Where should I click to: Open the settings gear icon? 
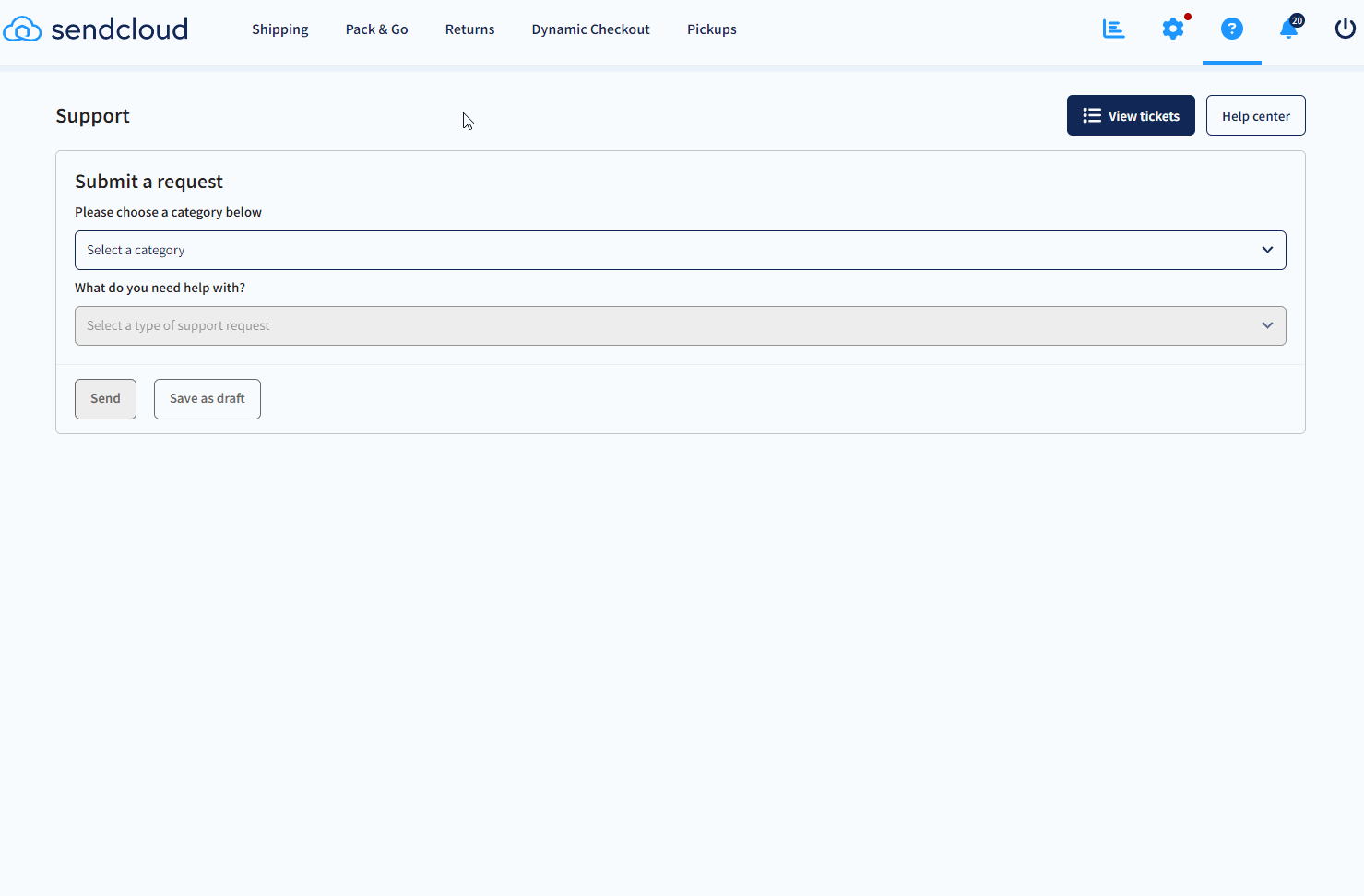click(x=1173, y=29)
